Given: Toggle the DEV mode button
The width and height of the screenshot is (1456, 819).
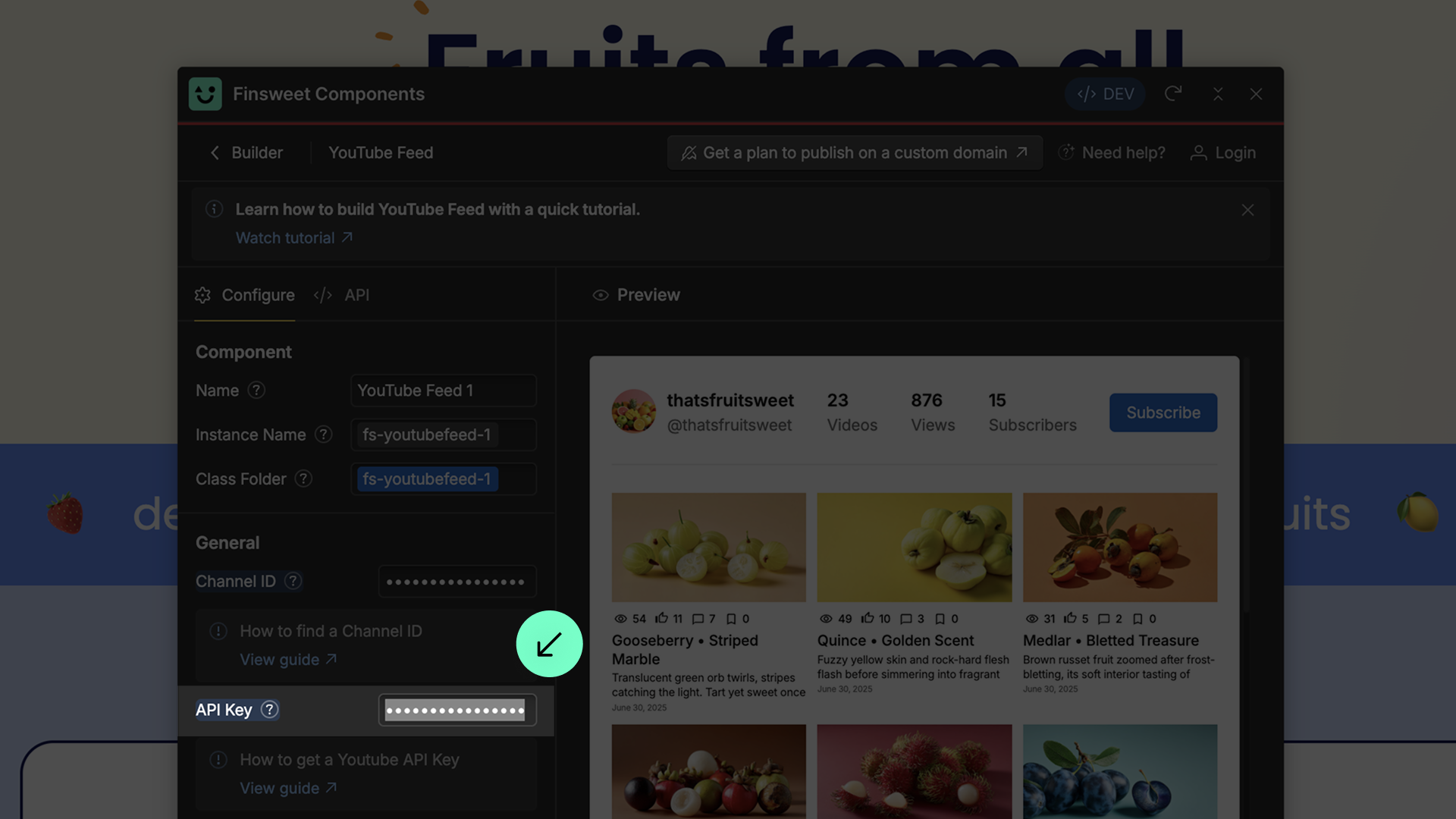Looking at the screenshot, I should coord(1105,94).
